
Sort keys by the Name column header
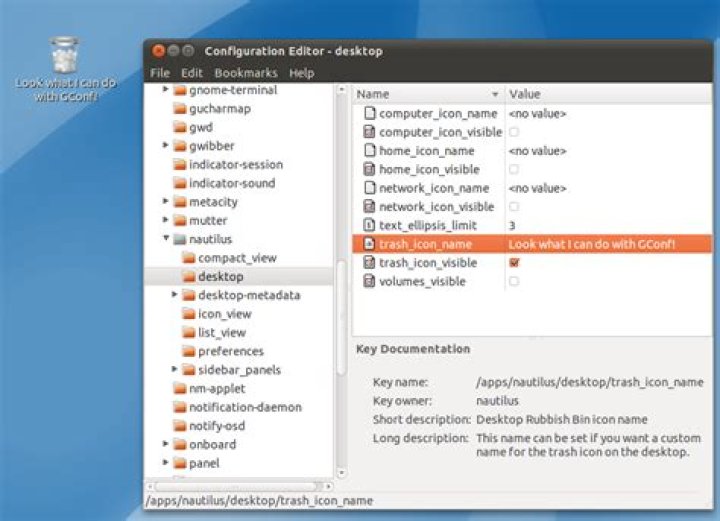[x=428, y=94]
